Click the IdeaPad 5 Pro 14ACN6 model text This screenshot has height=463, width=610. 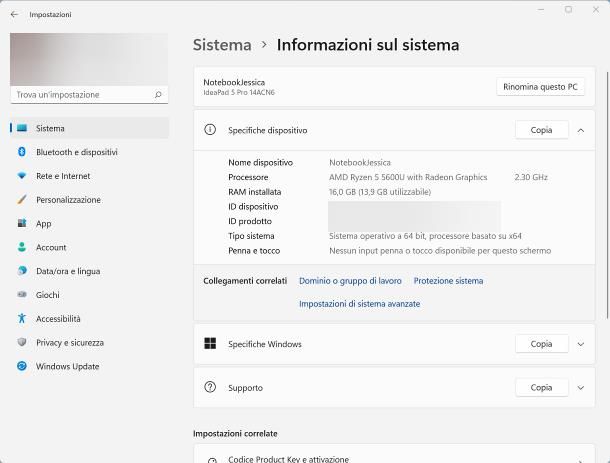click(239, 93)
